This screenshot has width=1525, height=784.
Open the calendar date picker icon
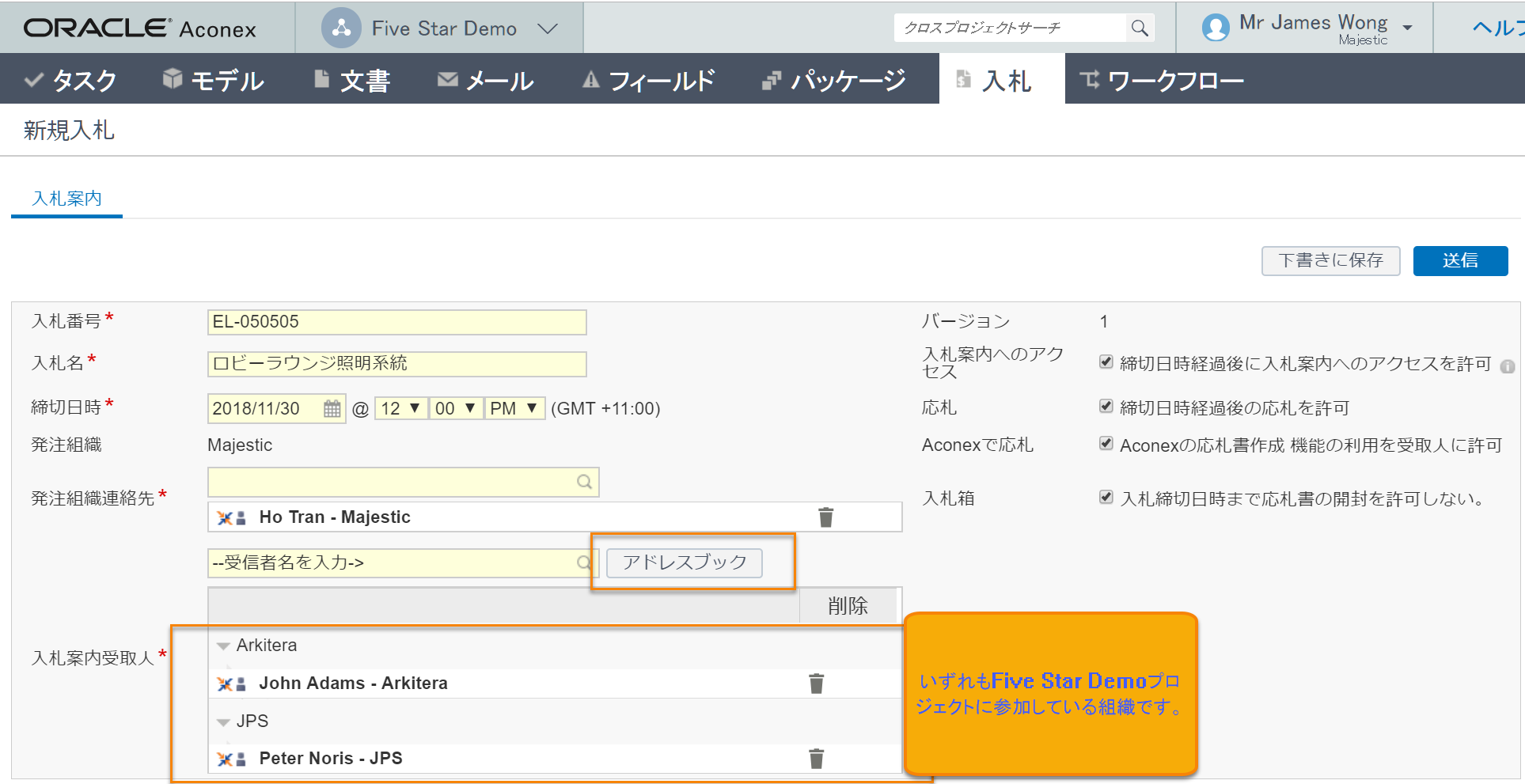click(x=332, y=409)
